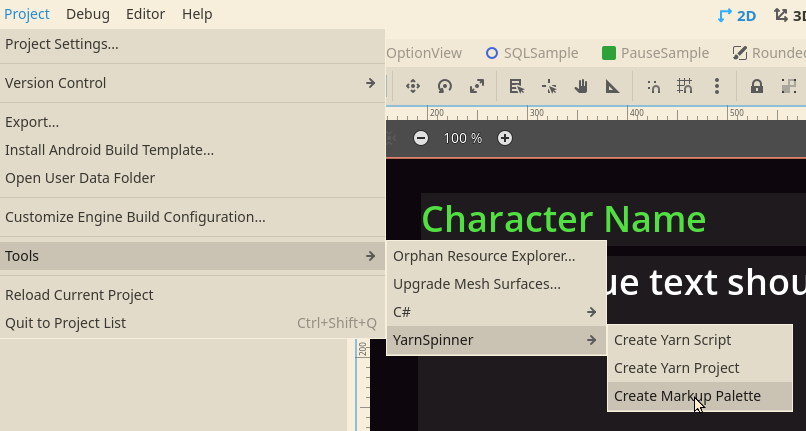Select Customize Engine Build Configuration...
The width and height of the screenshot is (806, 431).
coord(192,217)
